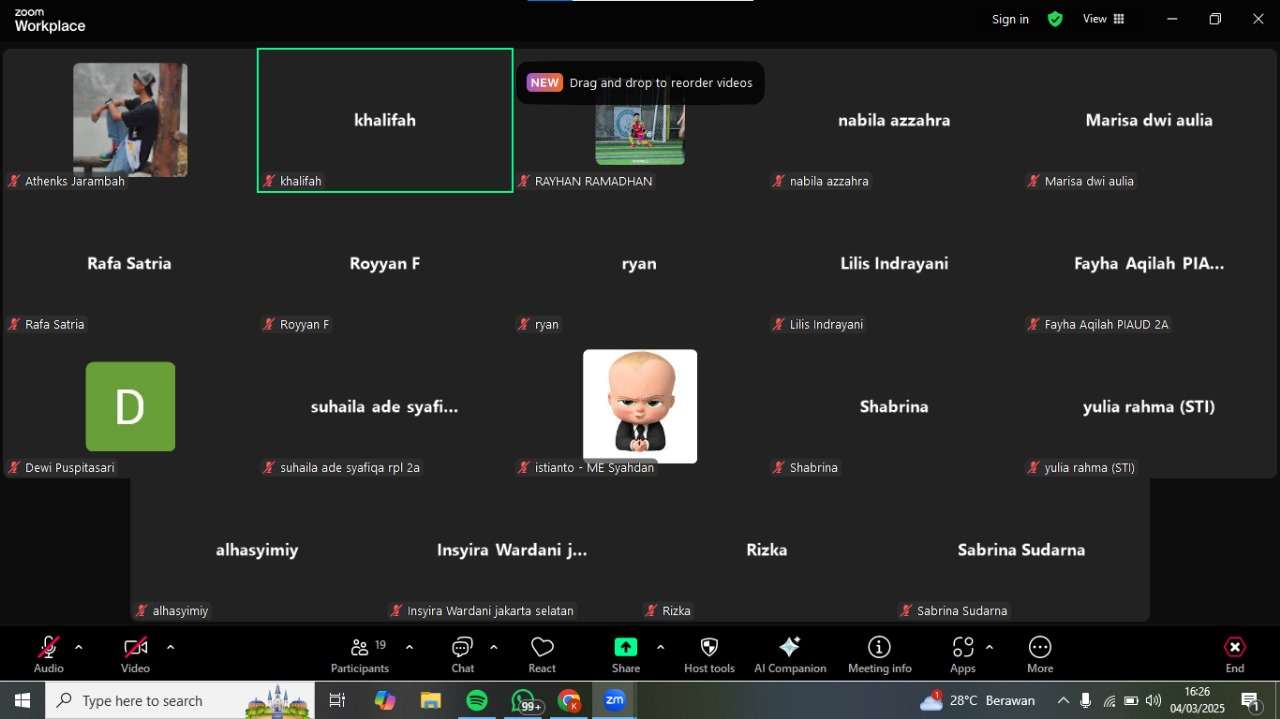Click muted mic icon beside Athenks Jarambah
The image size is (1280, 719).
pos(15,181)
